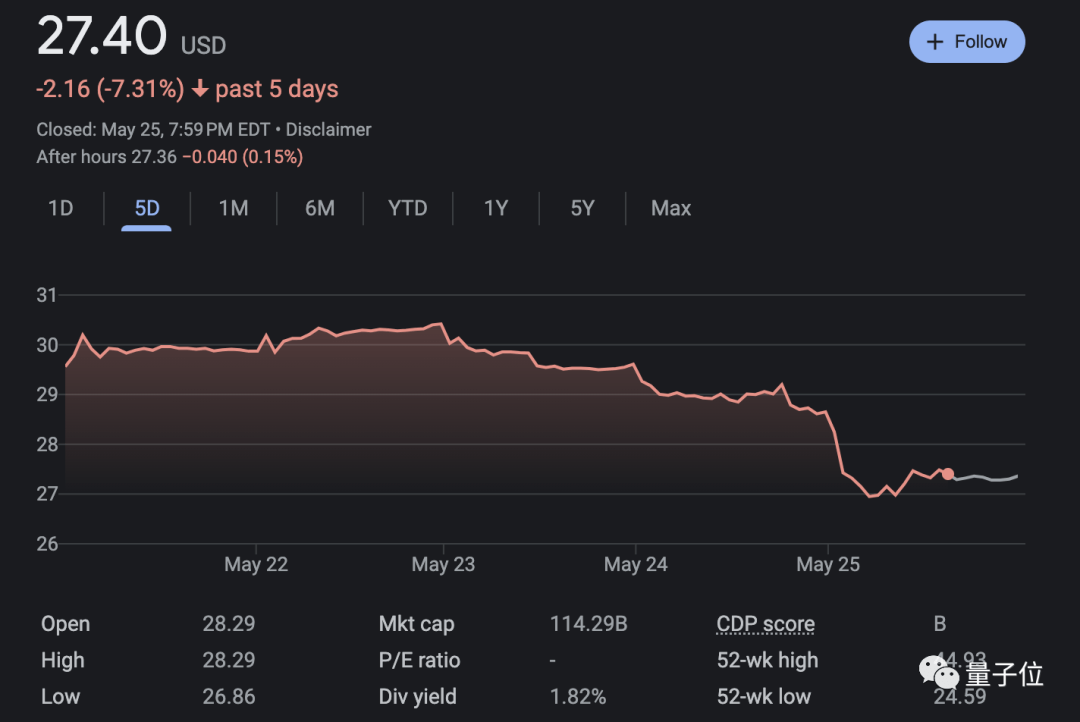1080x722 pixels.
Task: Switch to the 6M chart range
Action: [320, 208]
